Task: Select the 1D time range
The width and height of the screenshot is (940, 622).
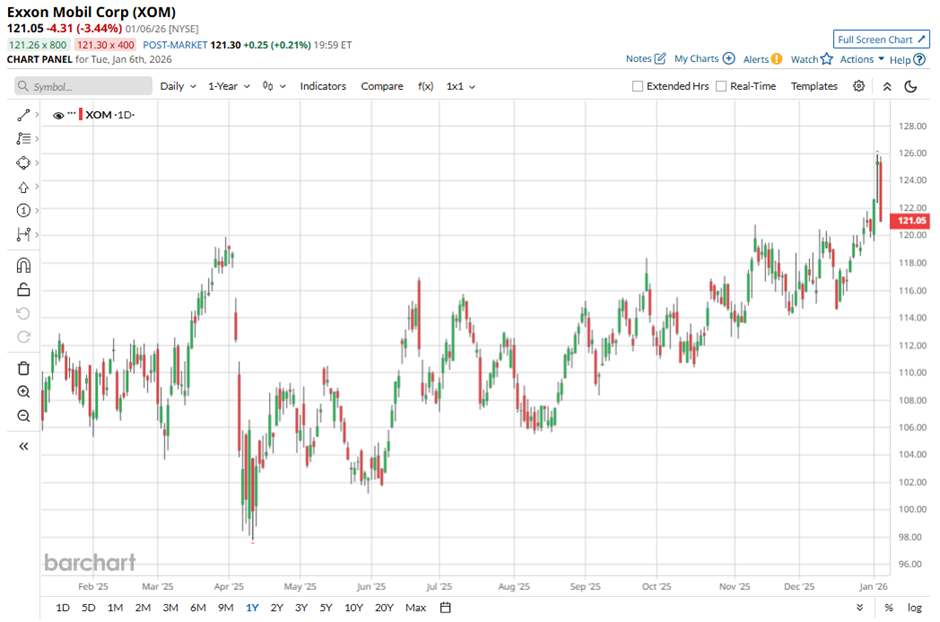Action: click(62, 608)
